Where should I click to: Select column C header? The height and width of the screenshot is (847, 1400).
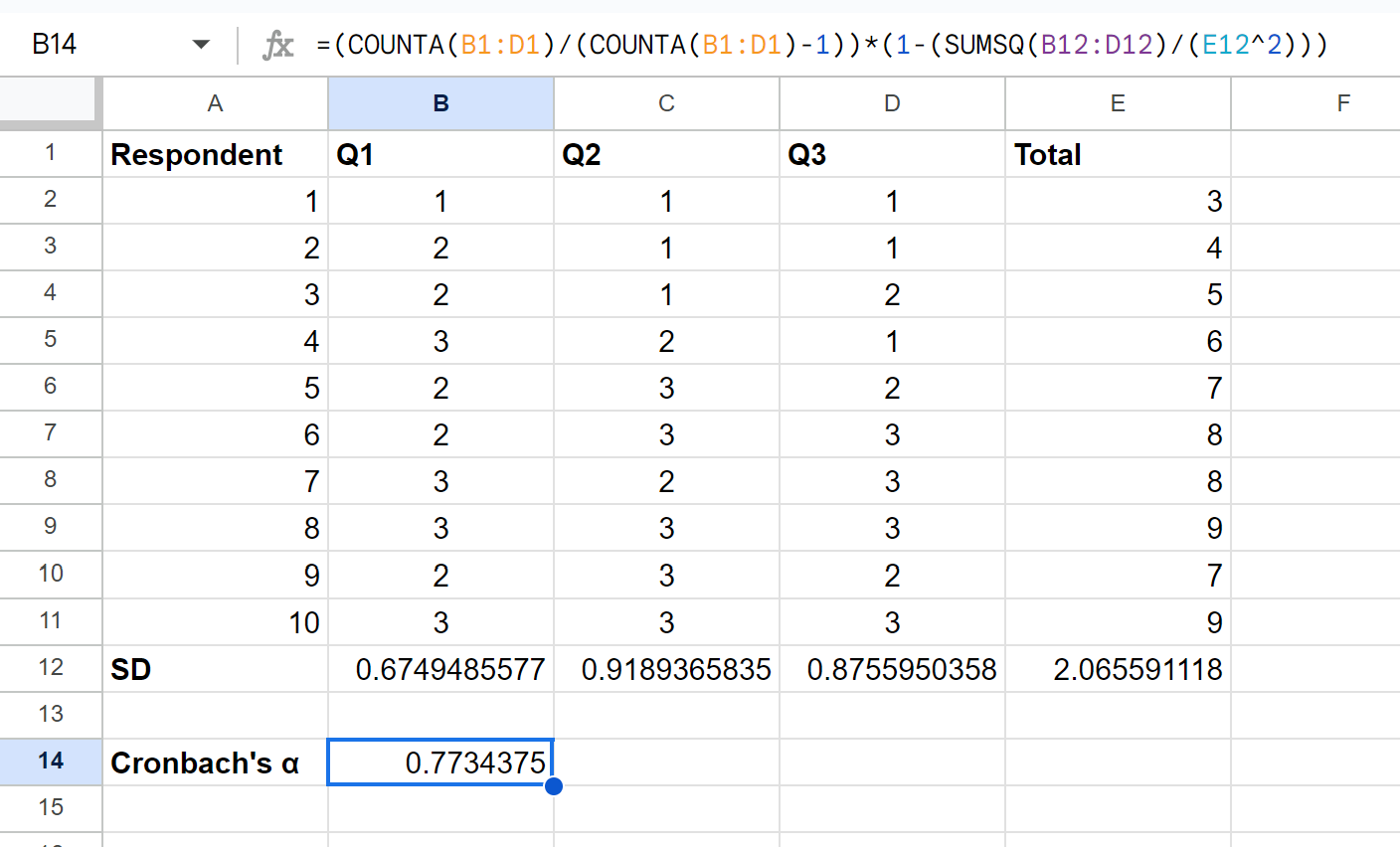(666, 103)
